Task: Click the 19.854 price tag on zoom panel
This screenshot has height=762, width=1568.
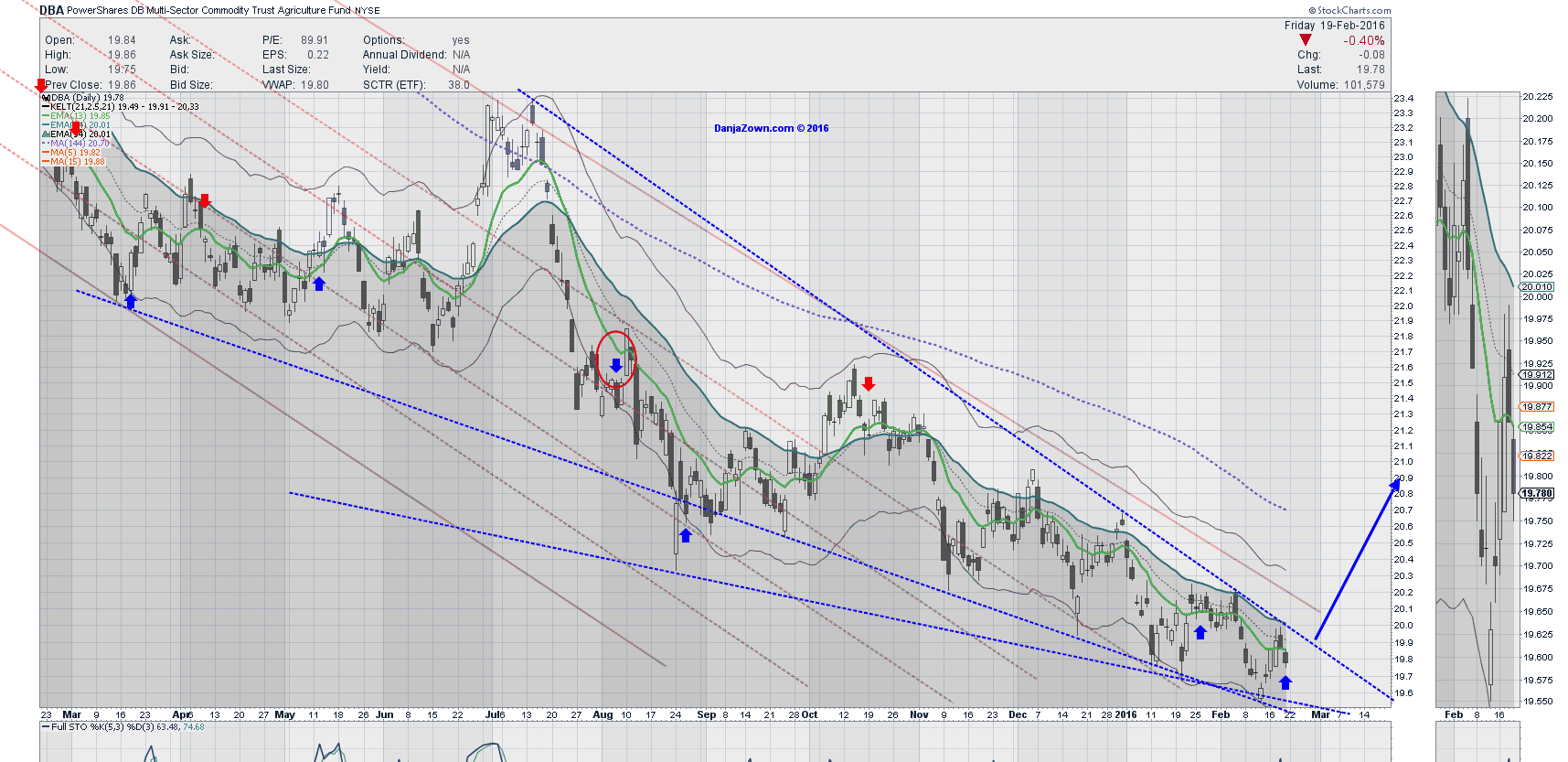Action: coord(1537,427)
